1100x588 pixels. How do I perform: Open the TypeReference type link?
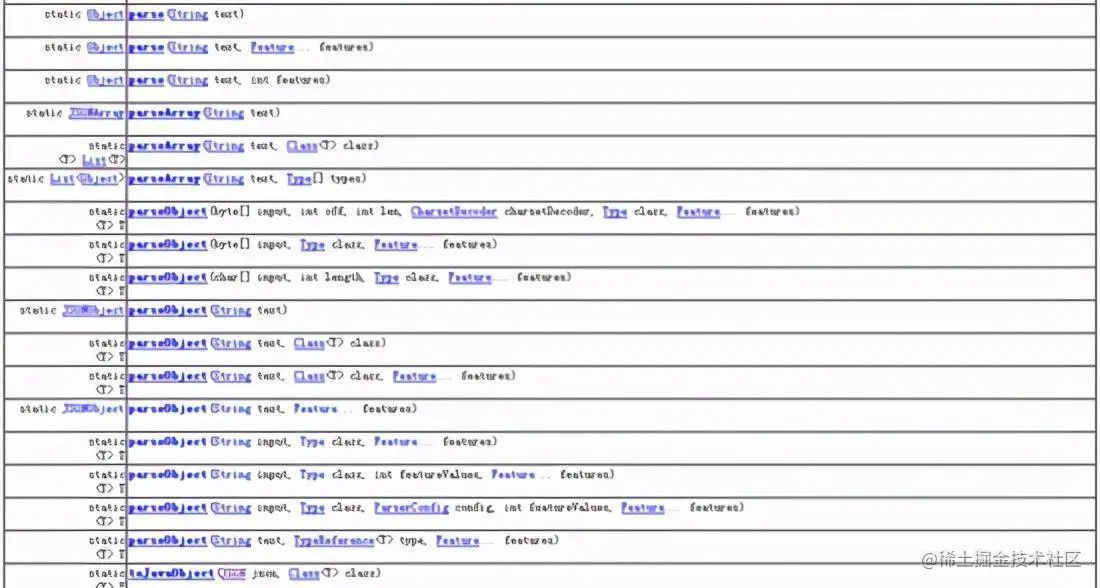(x=334, y=541)
